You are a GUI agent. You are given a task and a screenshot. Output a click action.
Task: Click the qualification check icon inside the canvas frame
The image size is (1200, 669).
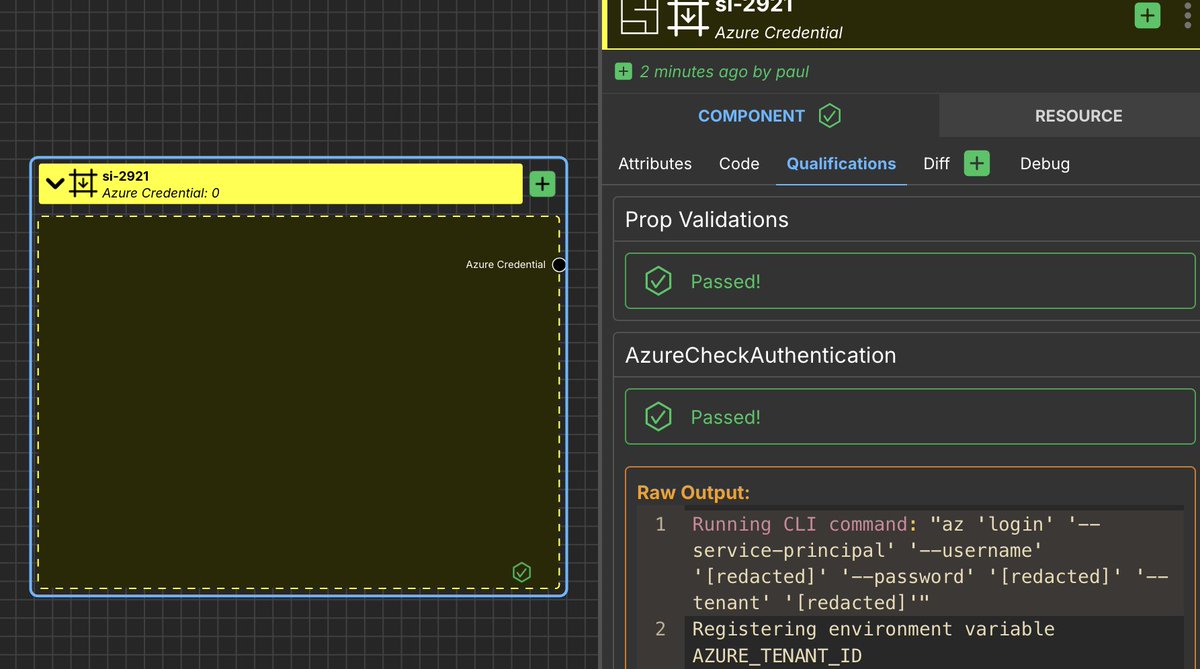coord(521,572)
